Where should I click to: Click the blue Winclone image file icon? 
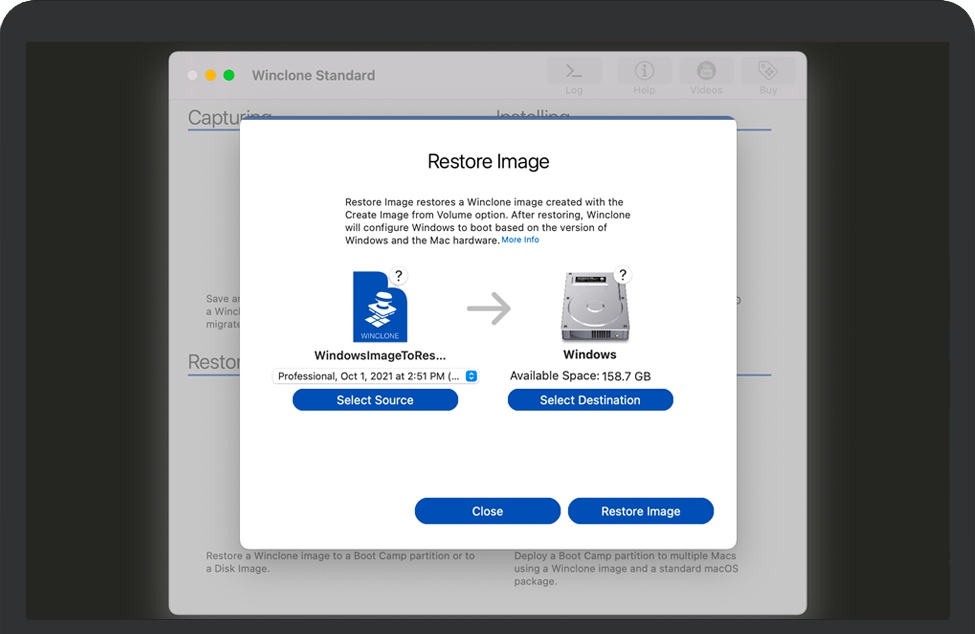coord(379,307)
